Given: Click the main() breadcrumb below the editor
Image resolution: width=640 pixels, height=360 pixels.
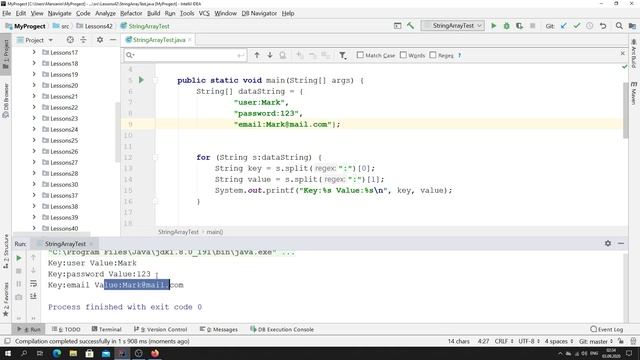Looking at the screenshot, I should pyautogui.click(x=215, y=232).
